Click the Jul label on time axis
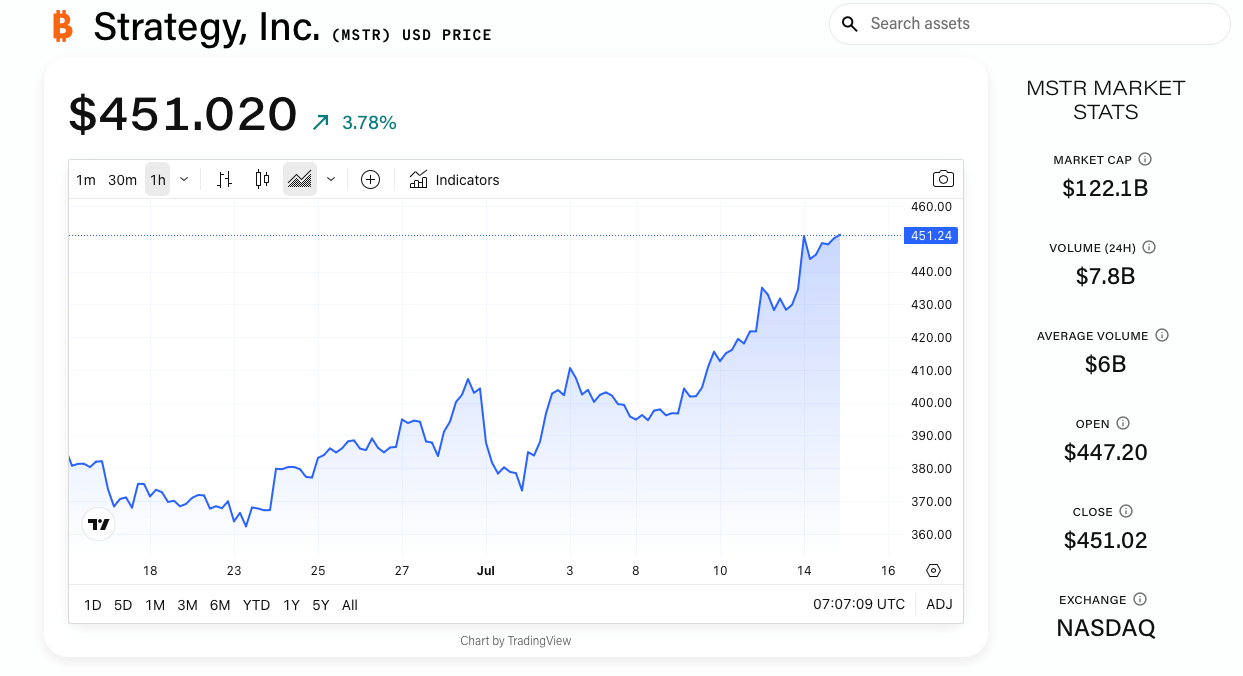This screenshot has width=1243, height=676. point(486,571)
